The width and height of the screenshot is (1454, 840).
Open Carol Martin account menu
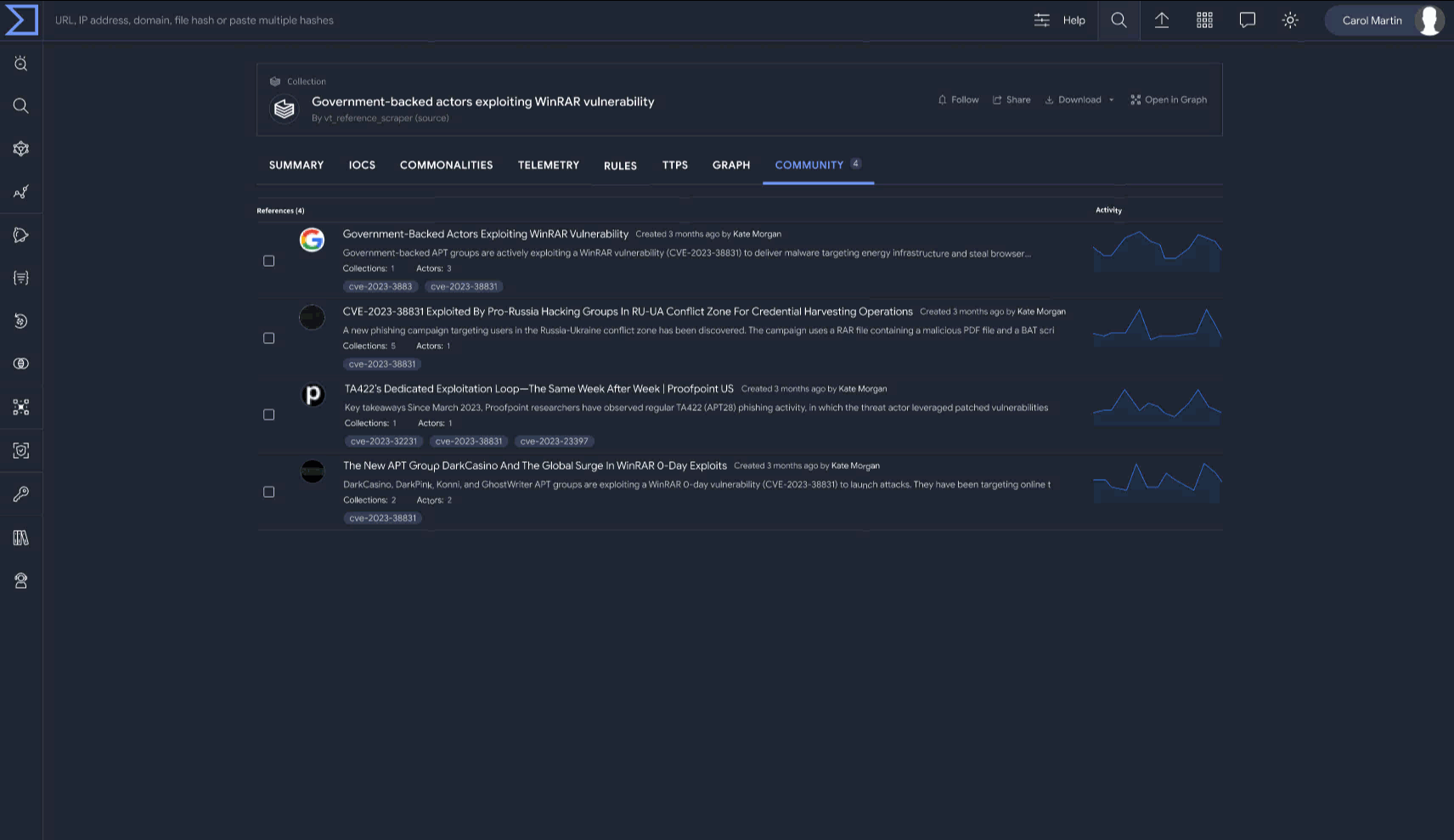[1384, 20]
